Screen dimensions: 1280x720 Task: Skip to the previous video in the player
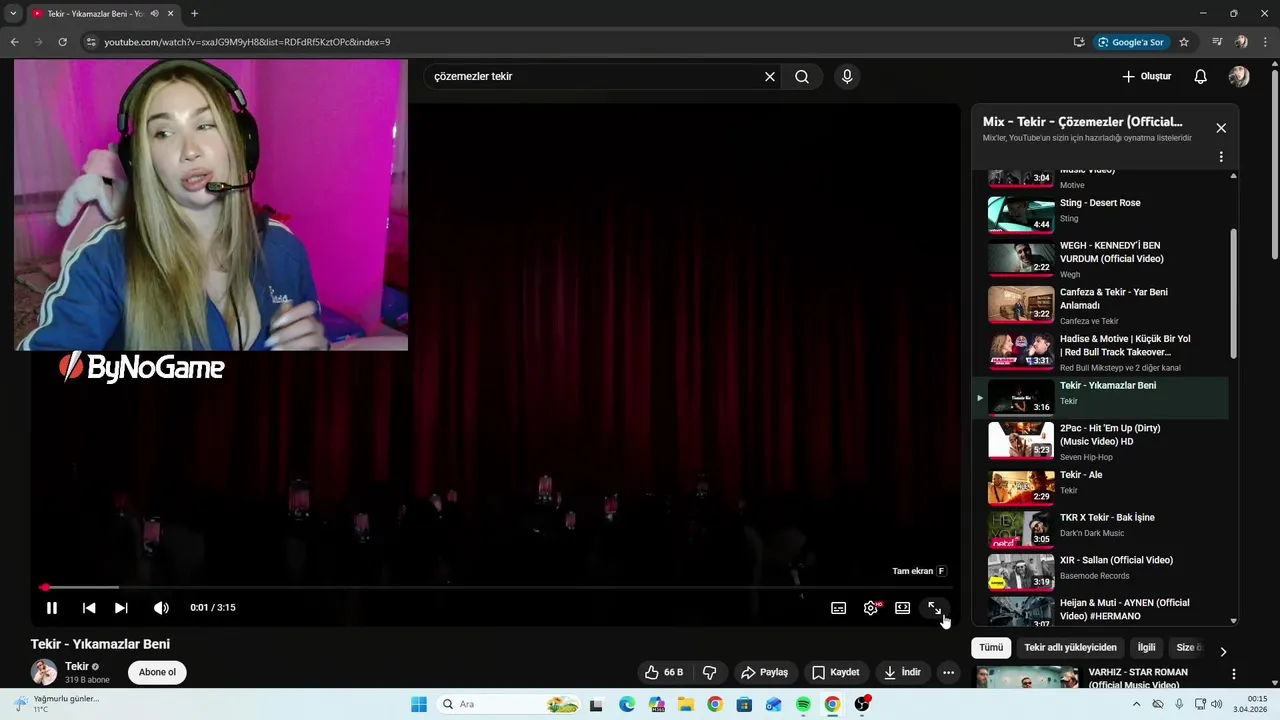89,608
